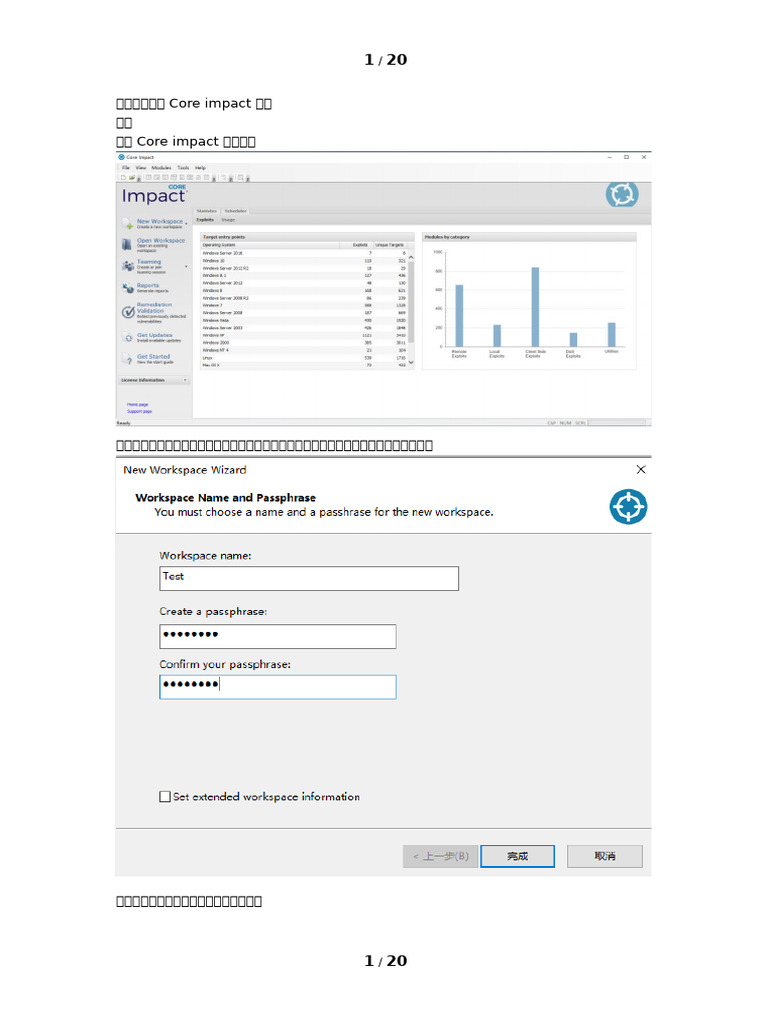Switch to the Statistics tab

206,211
